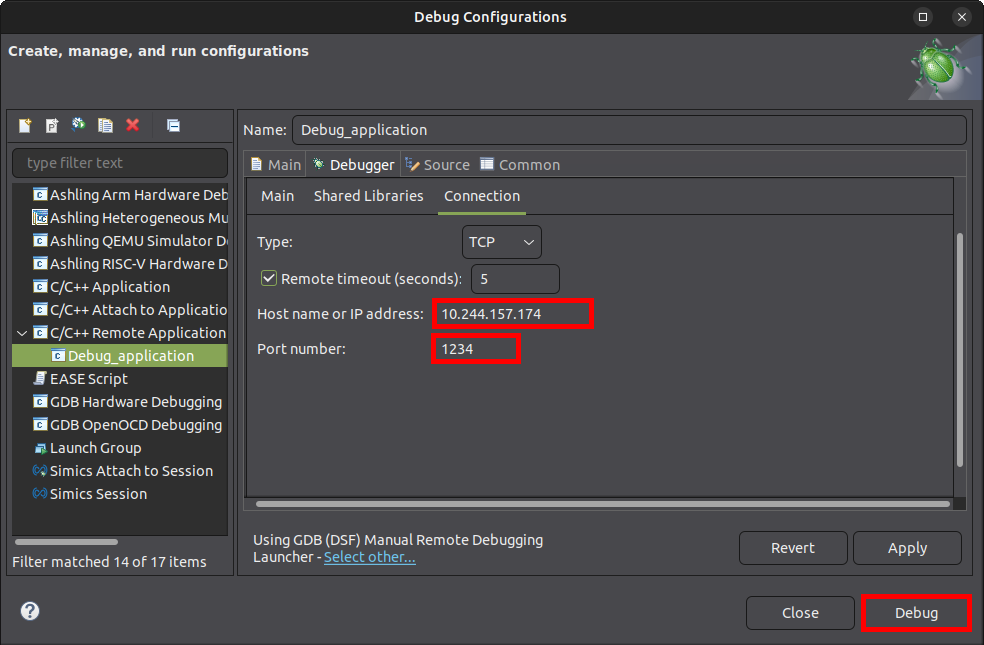This screenshot has width=984, height=645.
Task: Click Export launch configuration icon
Action: (x=78, y=125)
